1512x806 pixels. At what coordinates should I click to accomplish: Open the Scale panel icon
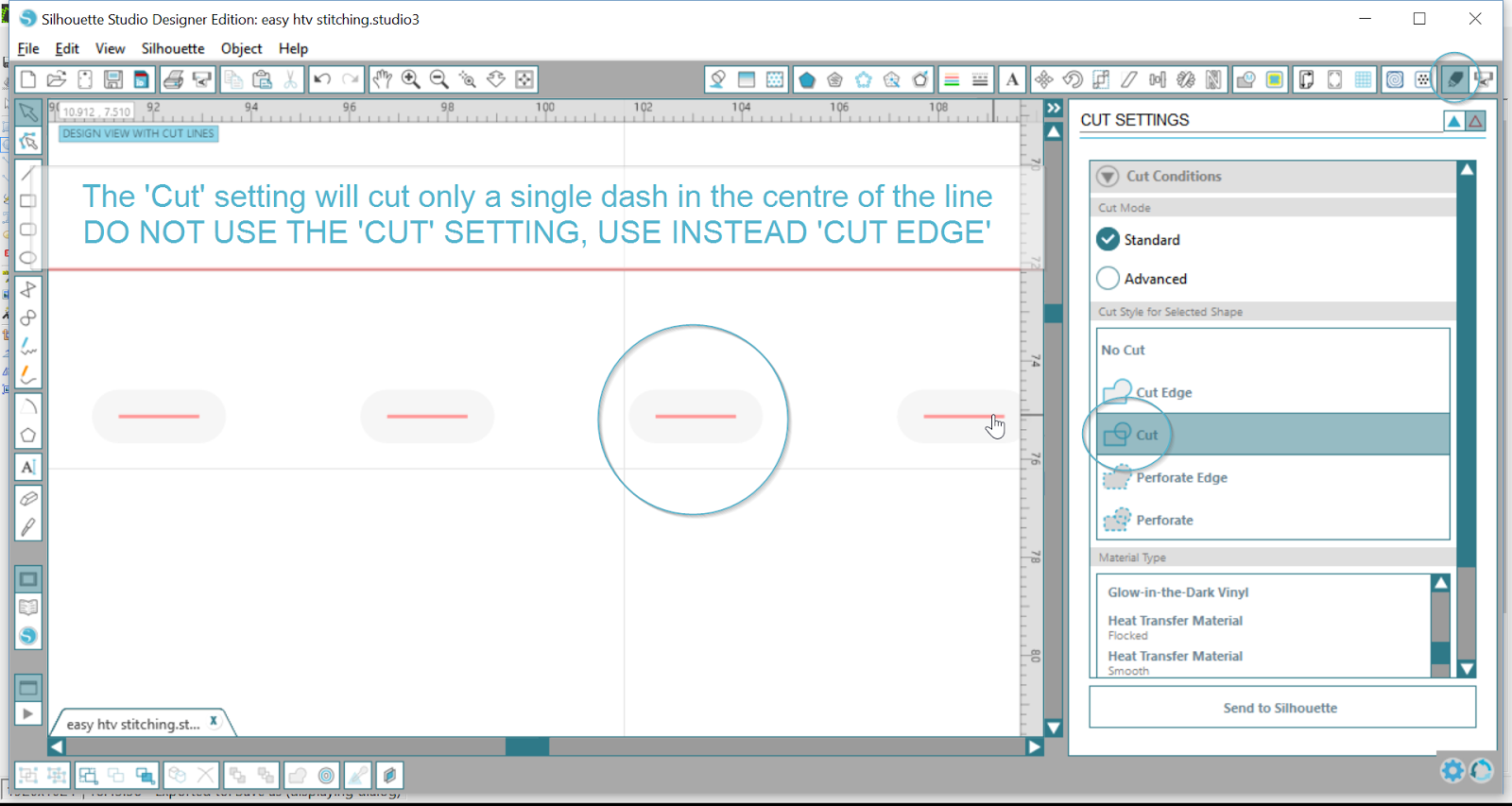pos(1101,79)
